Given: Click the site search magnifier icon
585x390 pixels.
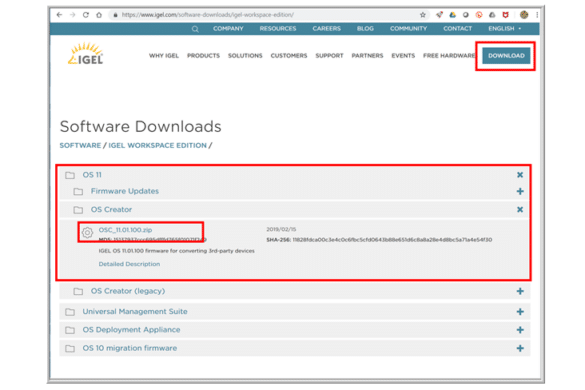Looking at the screenshot, I should [x=195, y=29].
